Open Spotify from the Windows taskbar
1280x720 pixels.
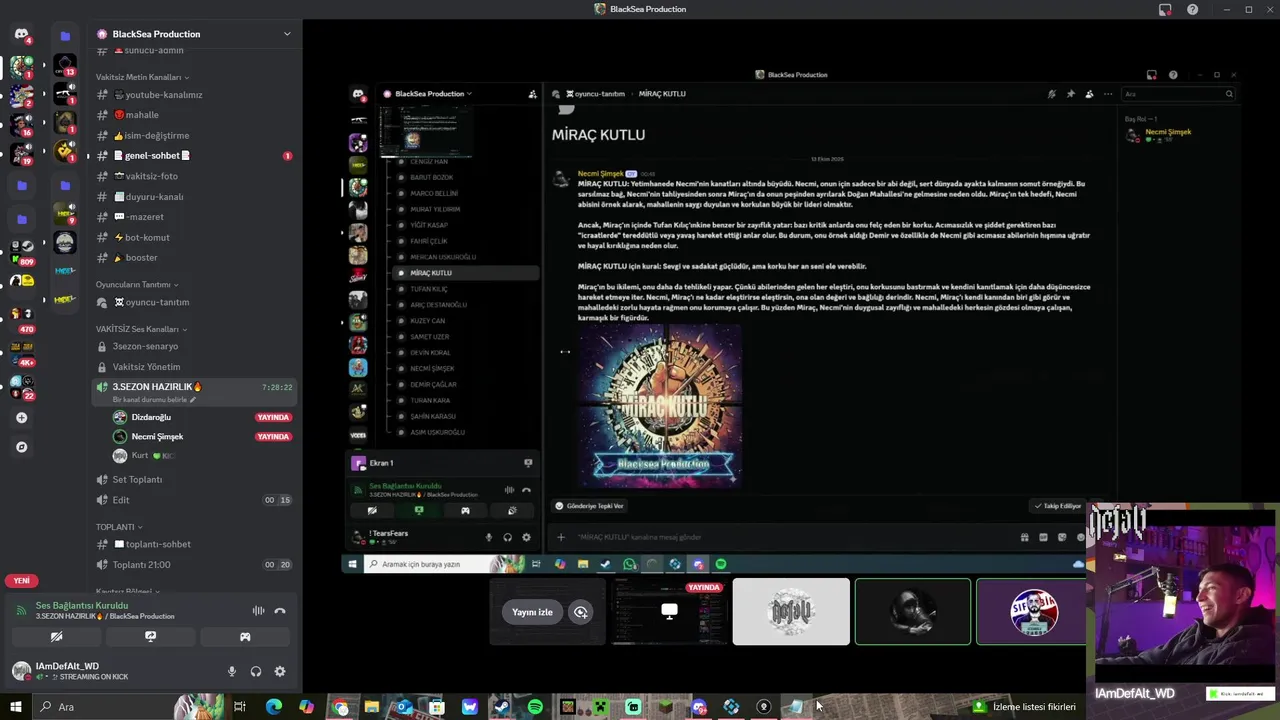pyautogui.click(x=535, y=707)
